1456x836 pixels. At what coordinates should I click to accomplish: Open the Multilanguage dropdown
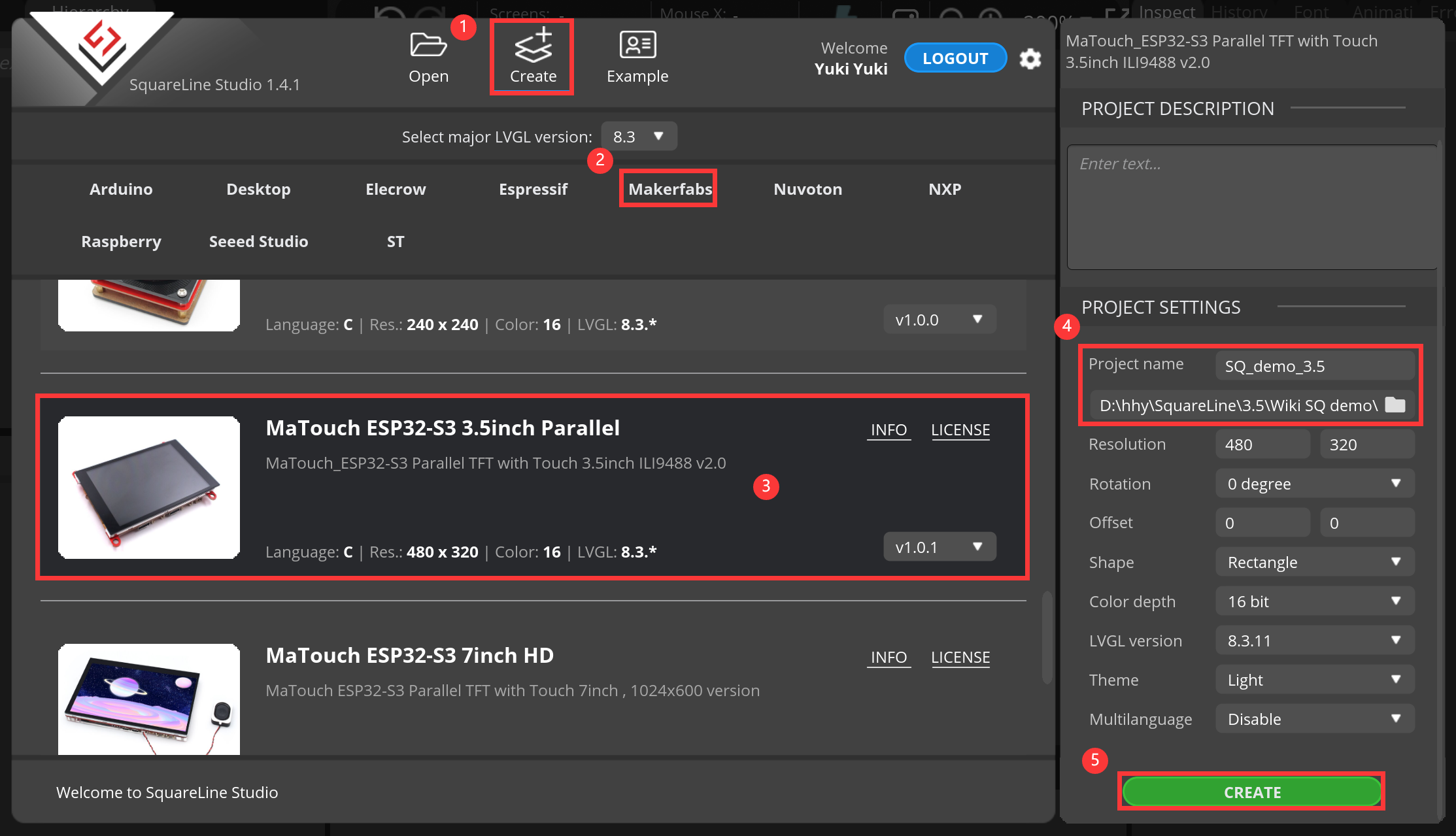pos(1315,719)
